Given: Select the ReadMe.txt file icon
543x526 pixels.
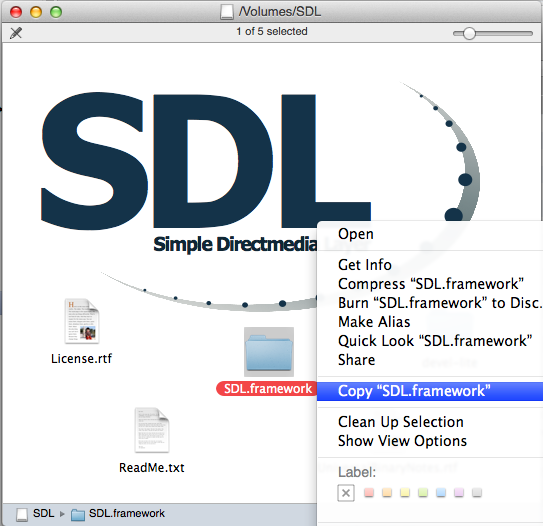Looking at the screenshot, I should click(x=152, y=430).
